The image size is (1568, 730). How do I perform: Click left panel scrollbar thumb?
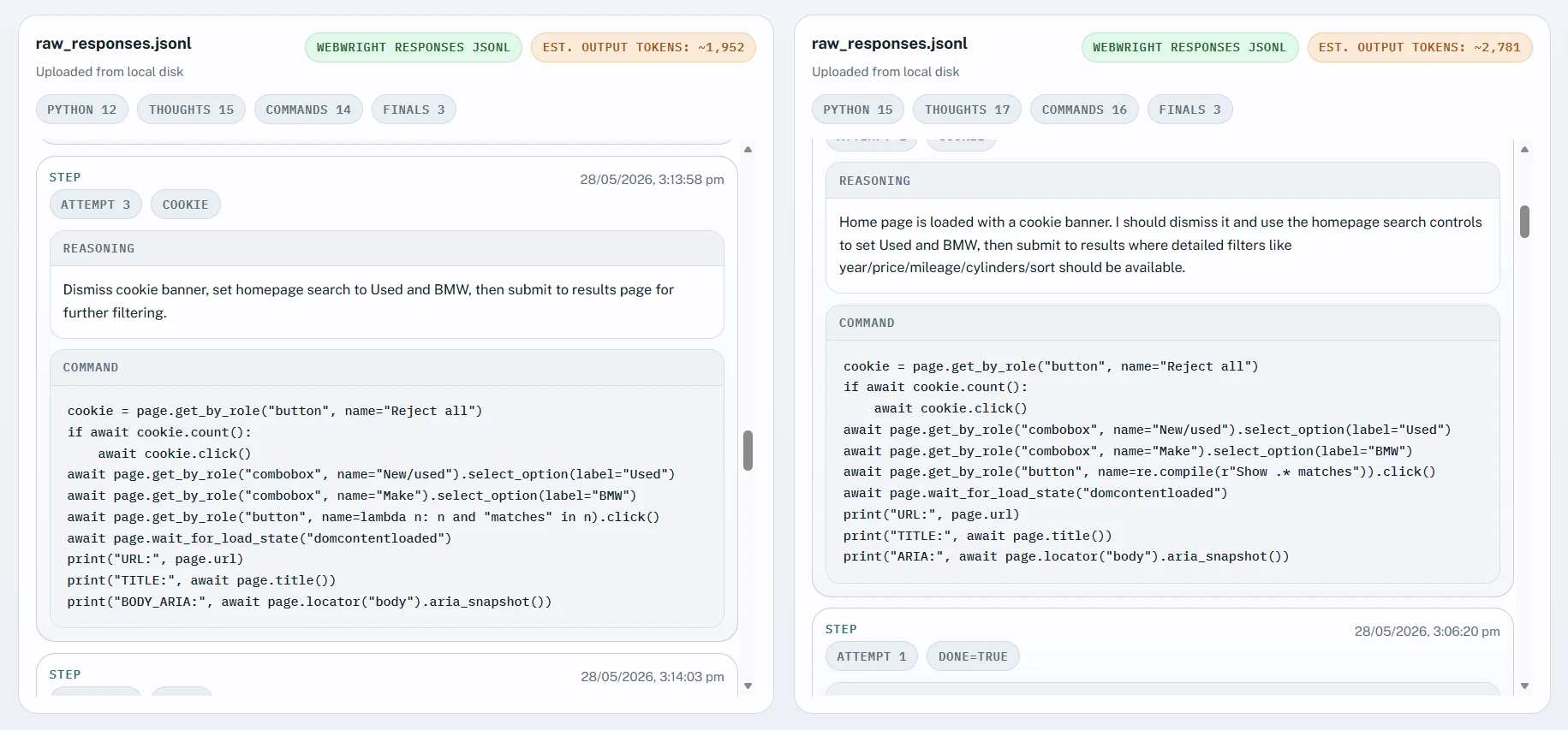tap(748, 450)
